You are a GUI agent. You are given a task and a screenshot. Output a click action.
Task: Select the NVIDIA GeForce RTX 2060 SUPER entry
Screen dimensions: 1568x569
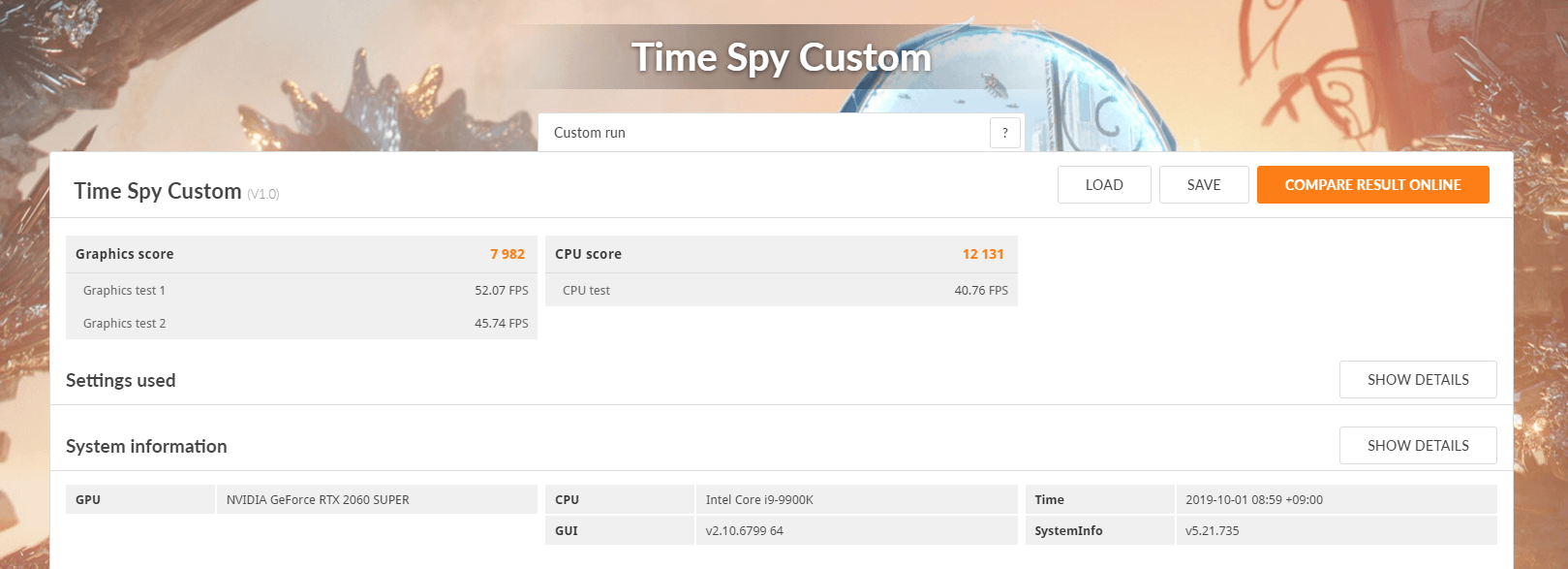(318, 500)
